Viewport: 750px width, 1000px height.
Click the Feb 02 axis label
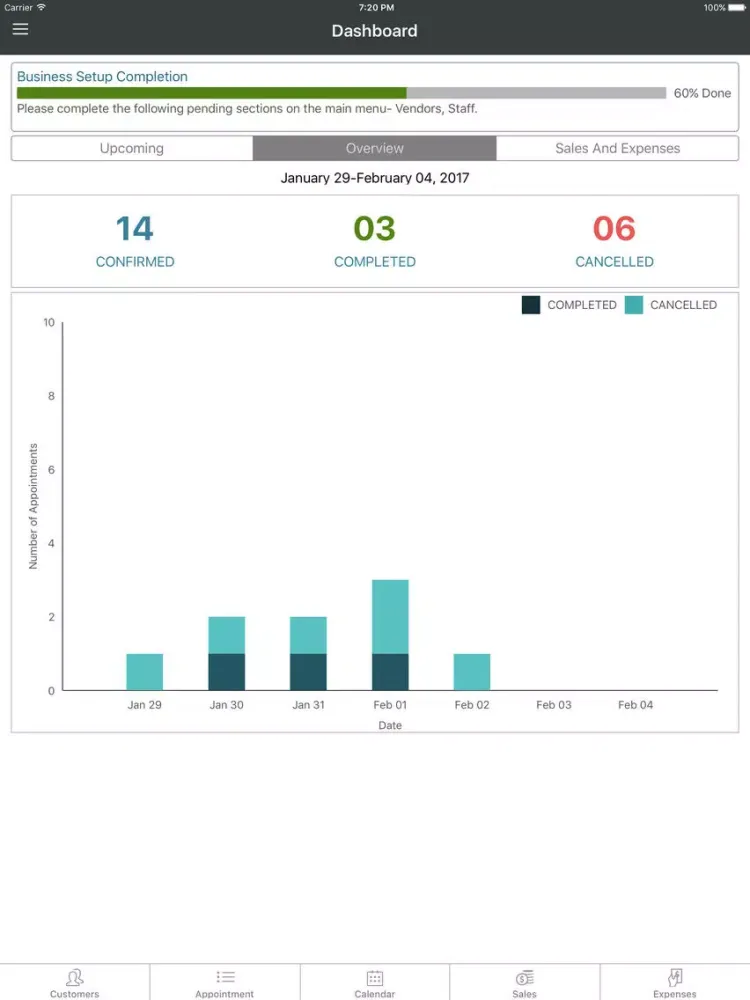[472, 705]
